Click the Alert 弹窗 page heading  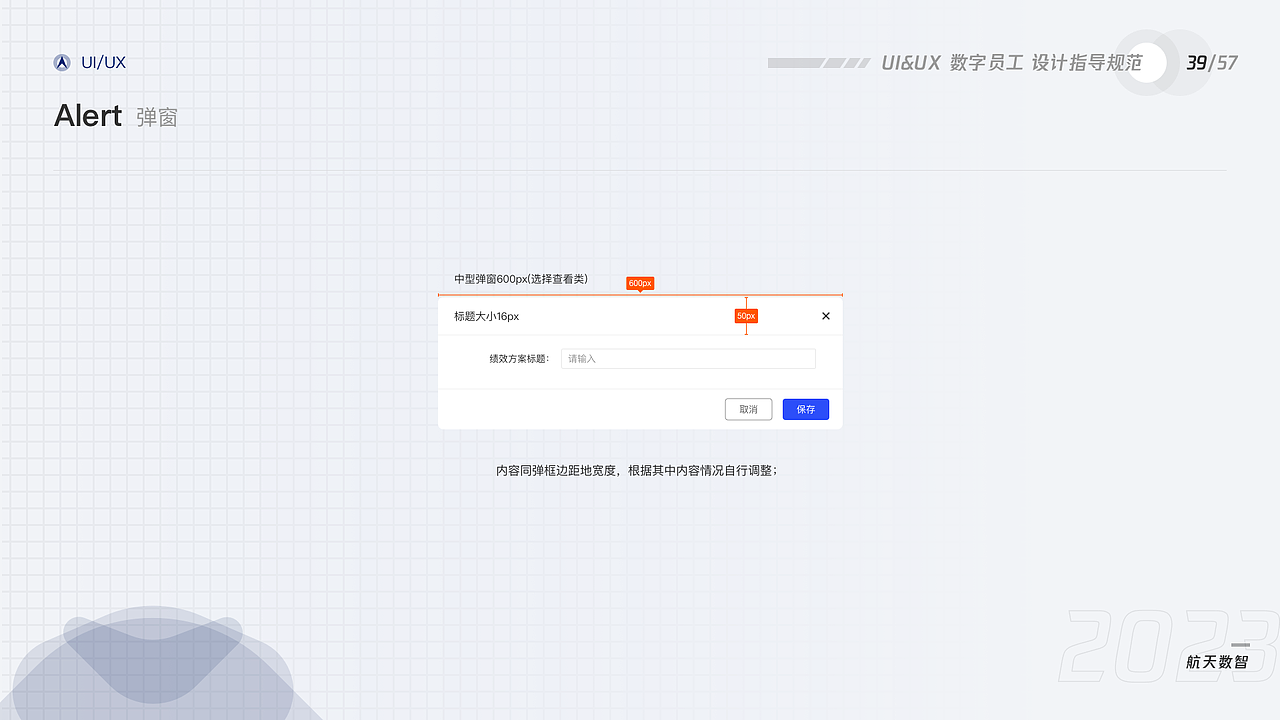click(x=114, y=116)
